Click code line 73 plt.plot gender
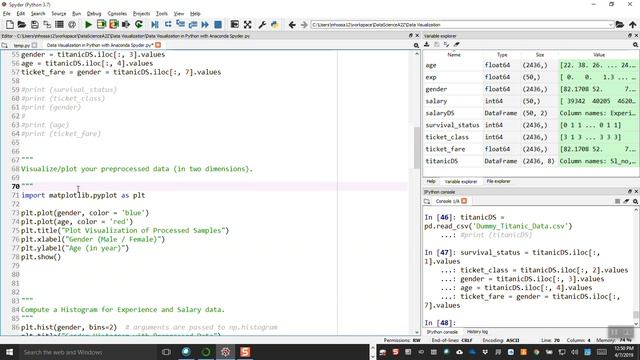Viewport: 640px width, 360px height. pos(85,213)
